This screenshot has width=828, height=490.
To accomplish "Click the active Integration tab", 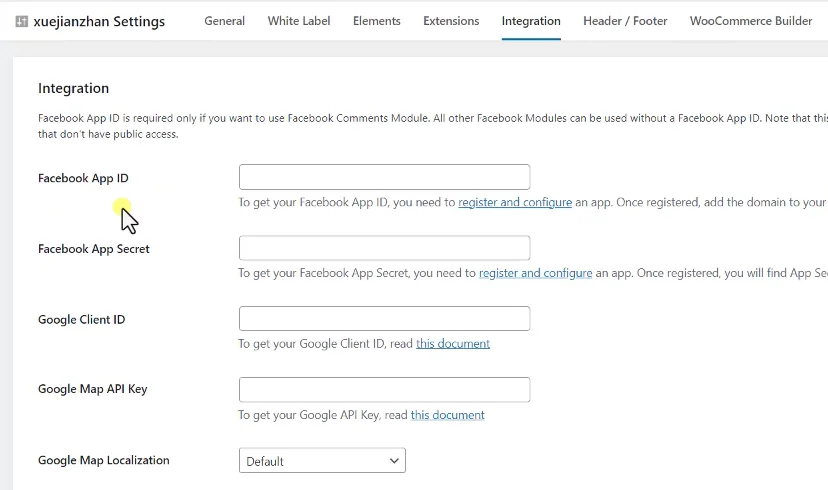I will click(531, 21).
